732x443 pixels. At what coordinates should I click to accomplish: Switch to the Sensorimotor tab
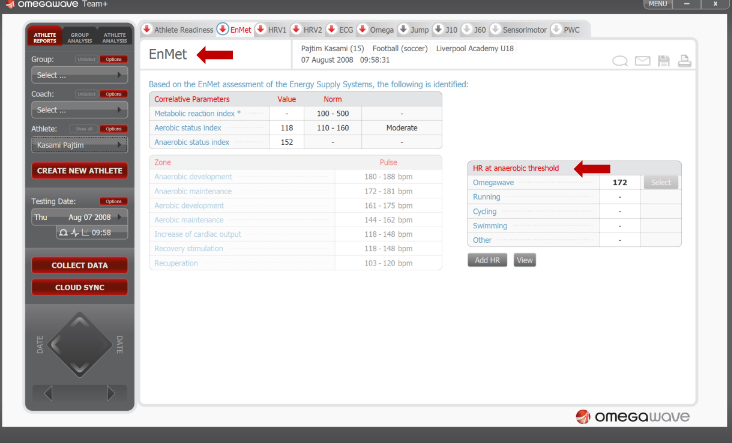525,30
